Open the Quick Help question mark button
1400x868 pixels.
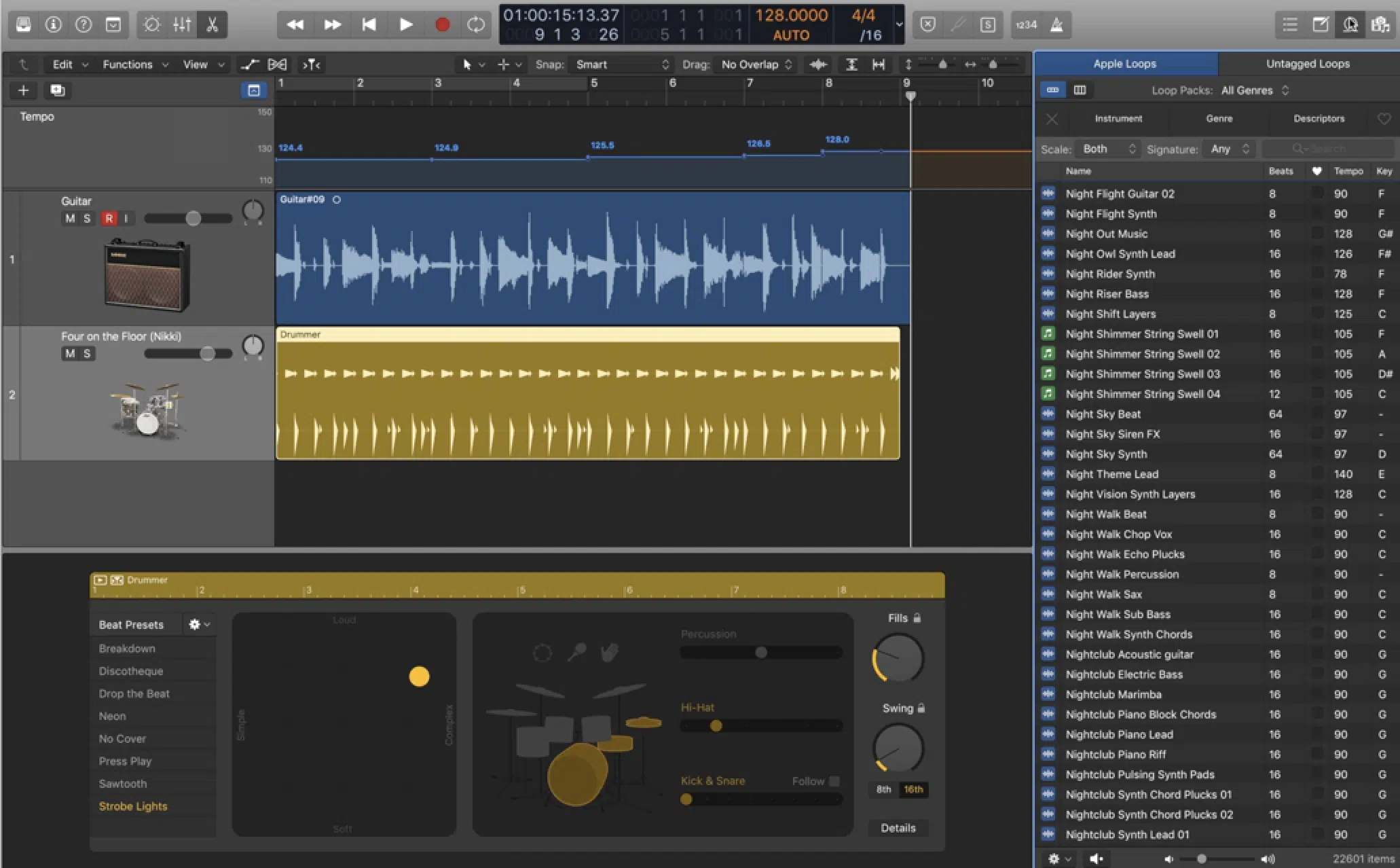click(x=84, y=25)
